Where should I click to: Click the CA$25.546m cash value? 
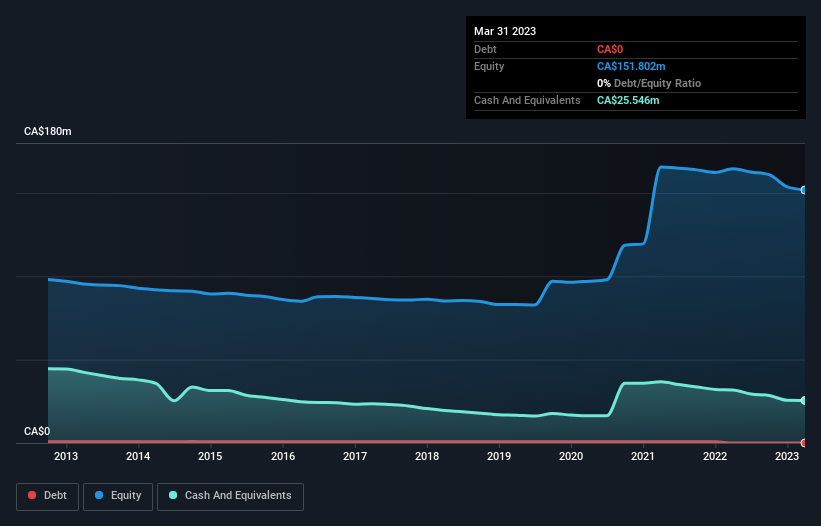pyautogui.click(x=628, y=100)
